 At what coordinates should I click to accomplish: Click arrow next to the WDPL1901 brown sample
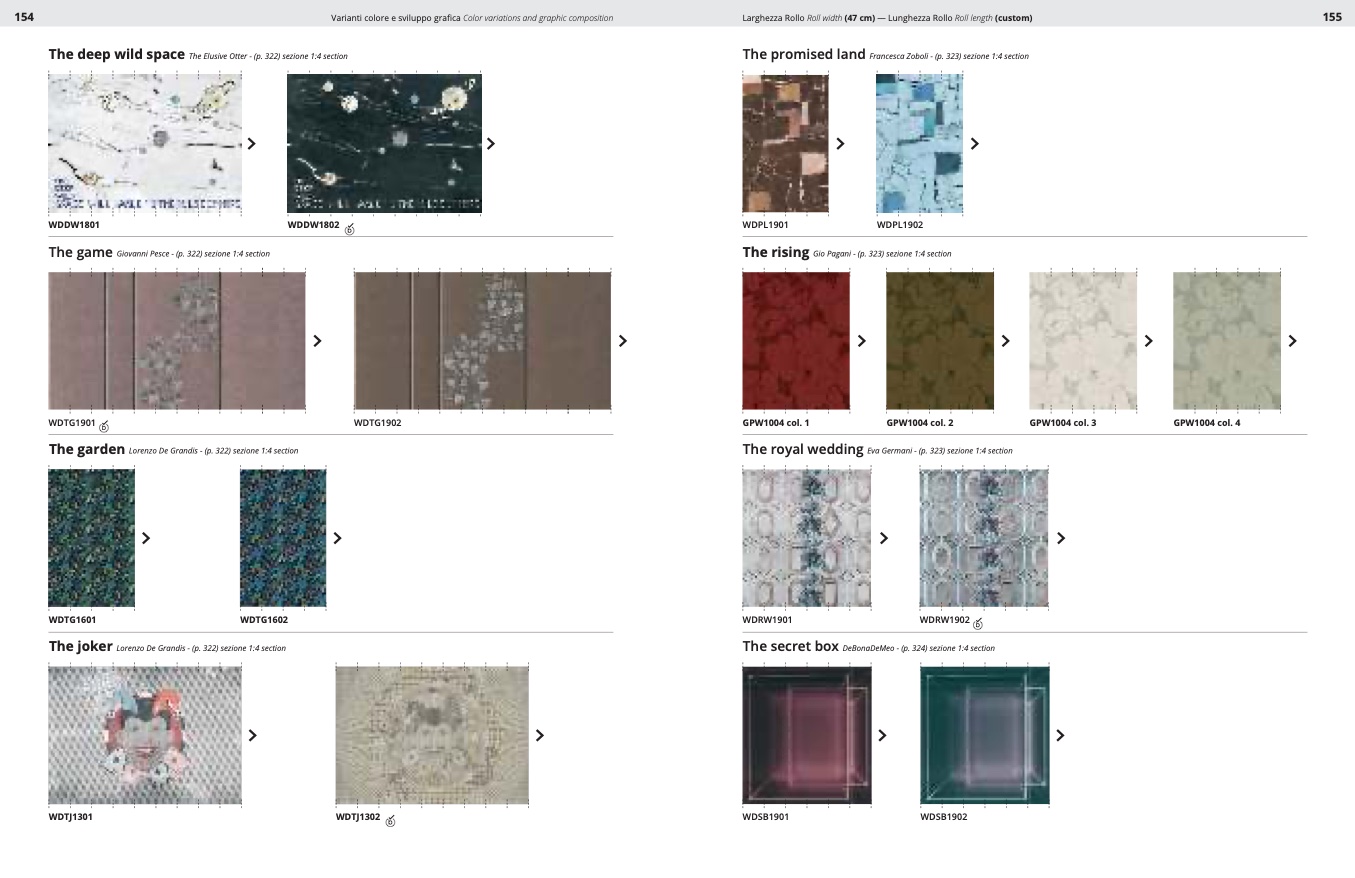click(x=840, y=144)
